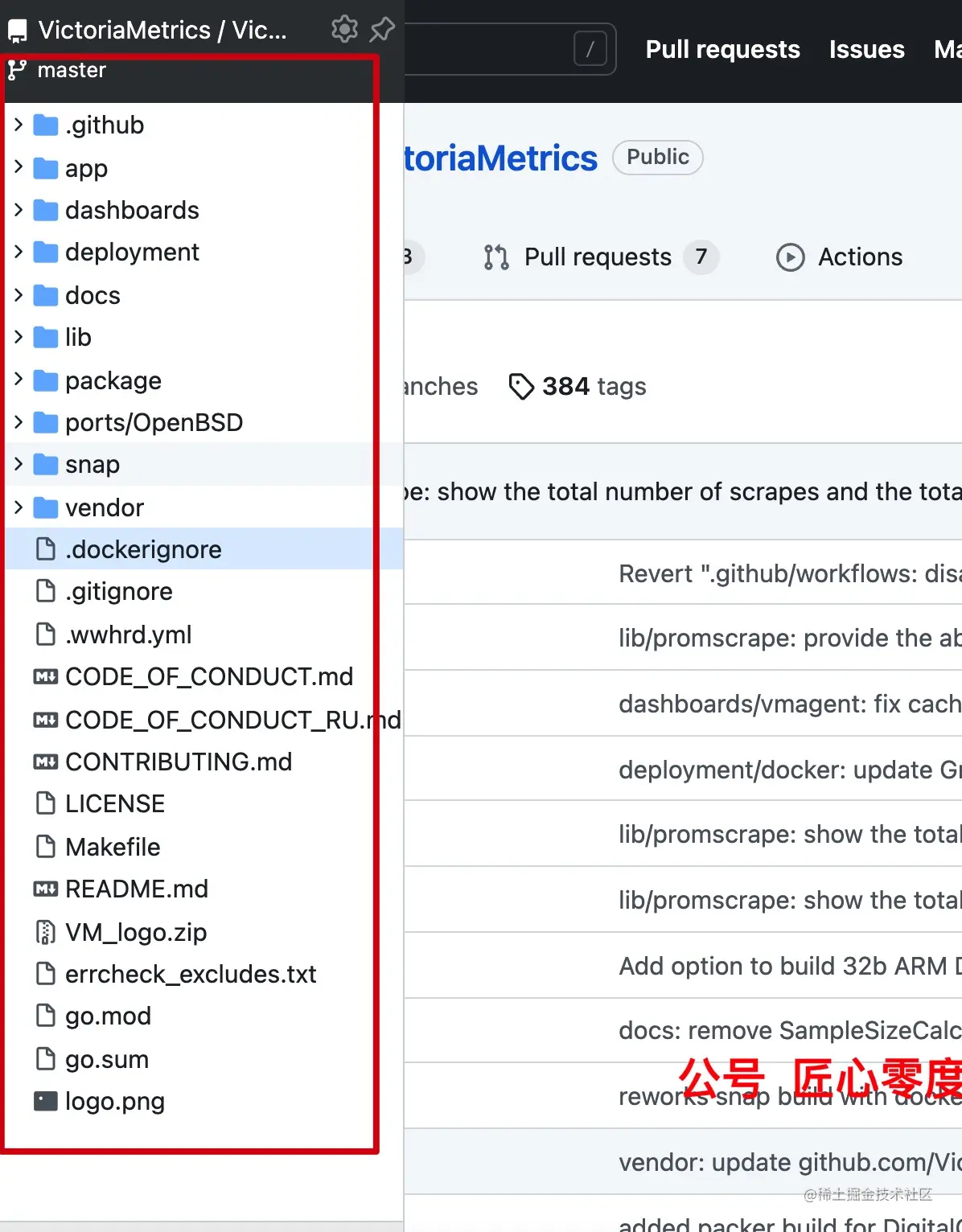Click the .gitignore file icon
Image resolution: width=962 pixels, height=1232 pixels.
pos(46,591)
